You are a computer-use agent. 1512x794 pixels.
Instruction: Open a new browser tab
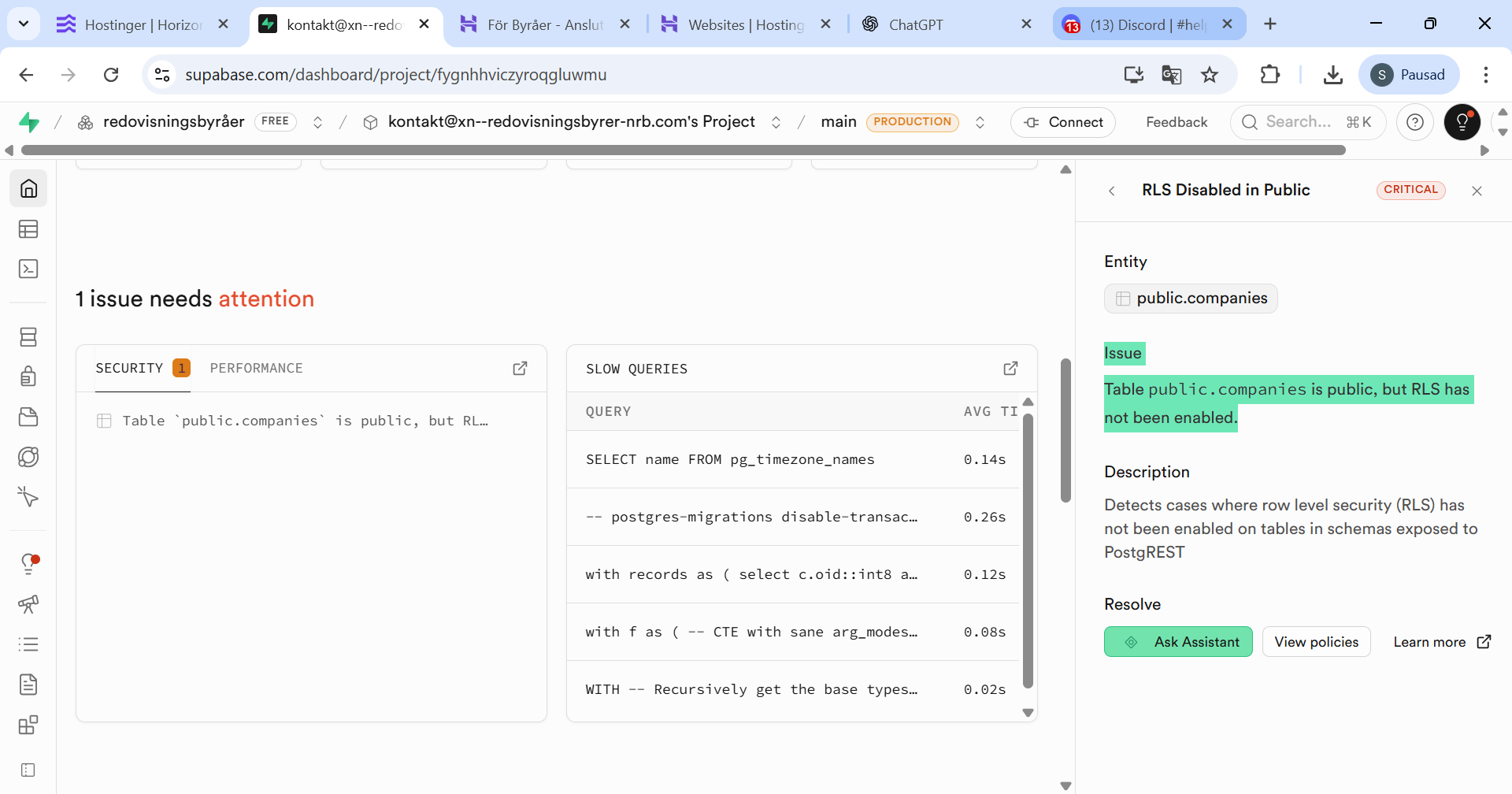1270,24
